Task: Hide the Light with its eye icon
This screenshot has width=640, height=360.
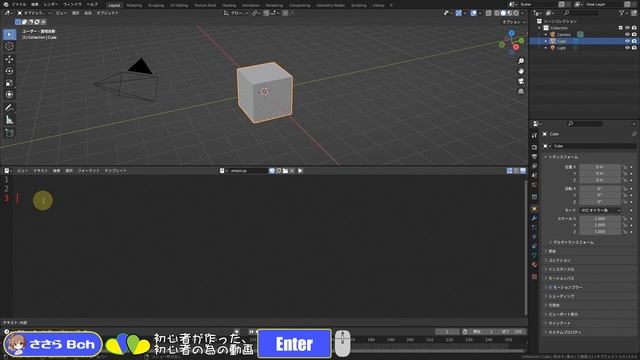Action: 627,48
